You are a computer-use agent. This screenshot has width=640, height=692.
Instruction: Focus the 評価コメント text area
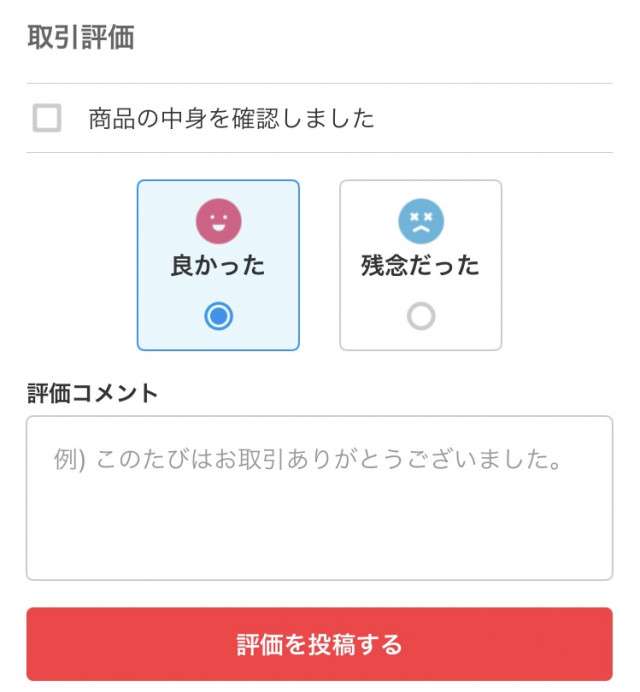point(320,498)
